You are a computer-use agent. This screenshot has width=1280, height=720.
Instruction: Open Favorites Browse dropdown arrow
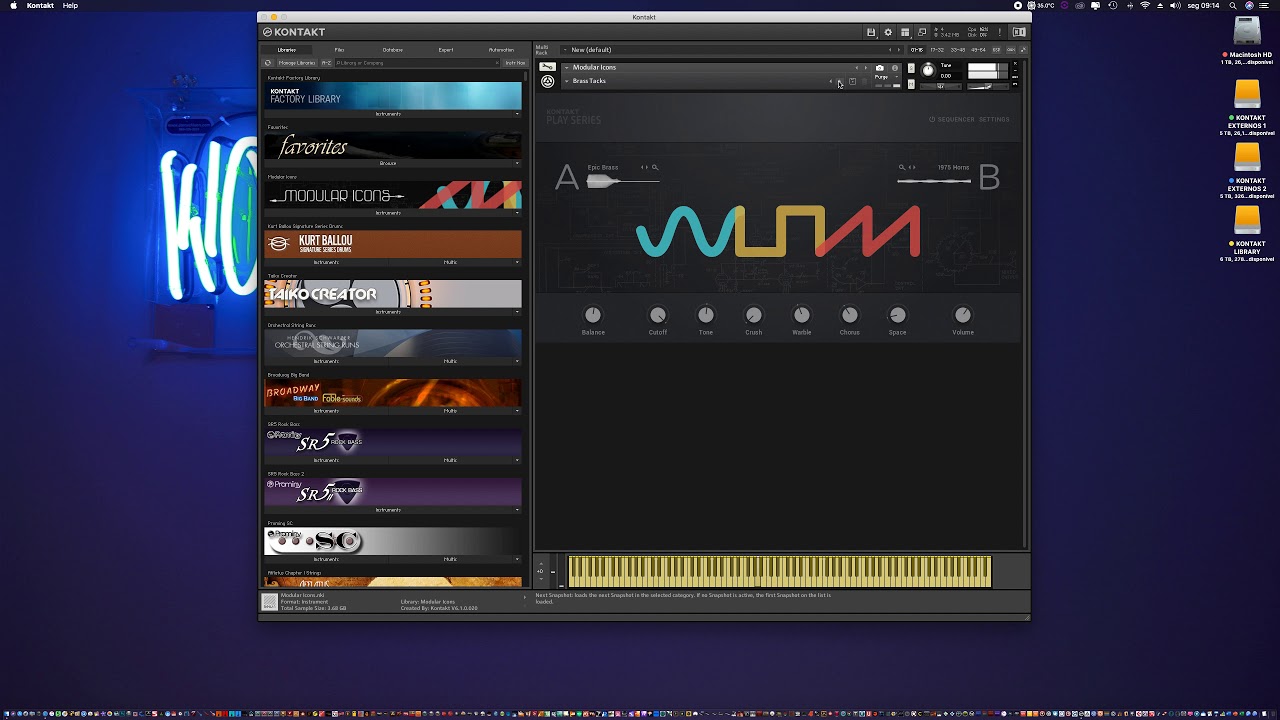click(x=517, y=163)
